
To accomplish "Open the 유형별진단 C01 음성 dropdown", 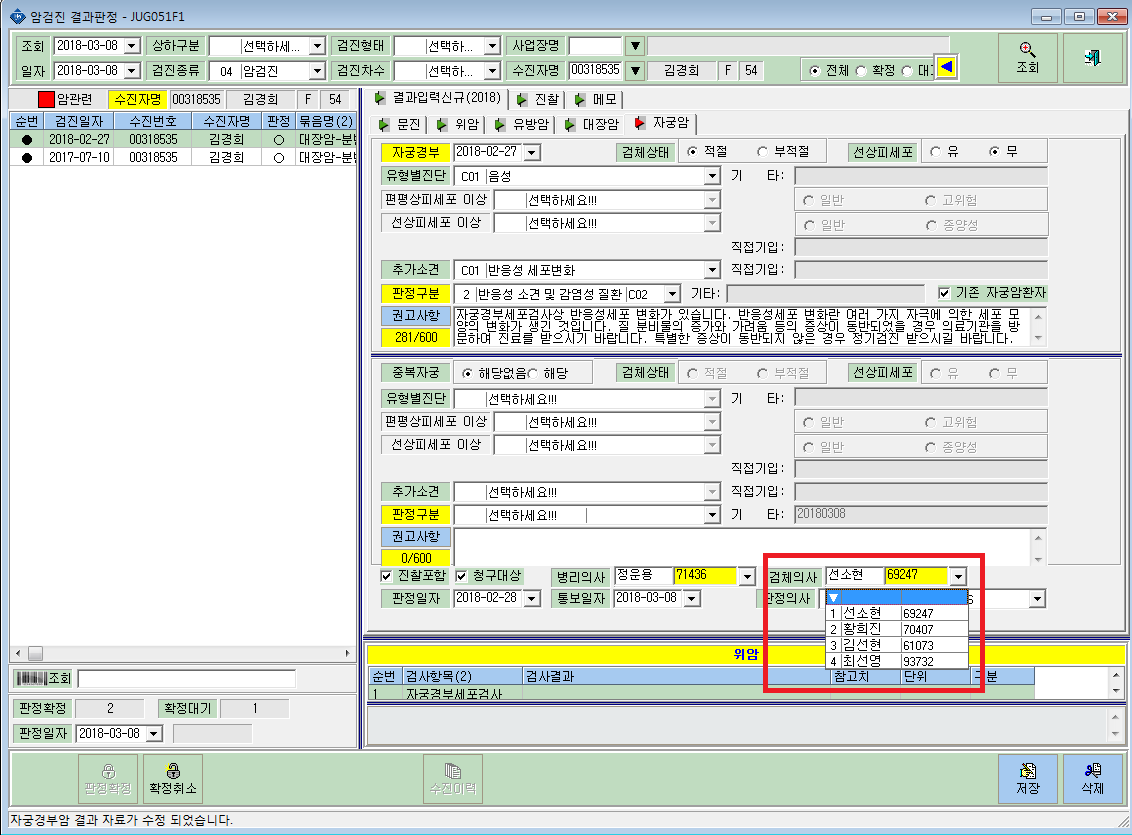I will coord(712,175).
